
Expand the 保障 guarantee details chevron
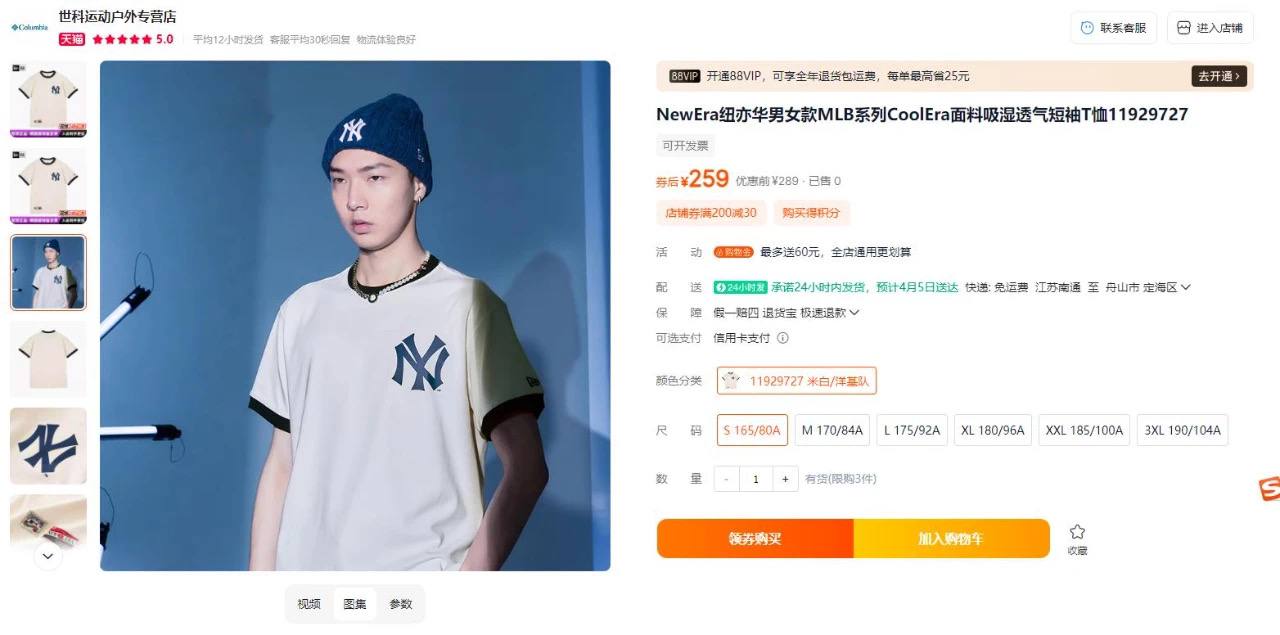click(x=854, y=313)
